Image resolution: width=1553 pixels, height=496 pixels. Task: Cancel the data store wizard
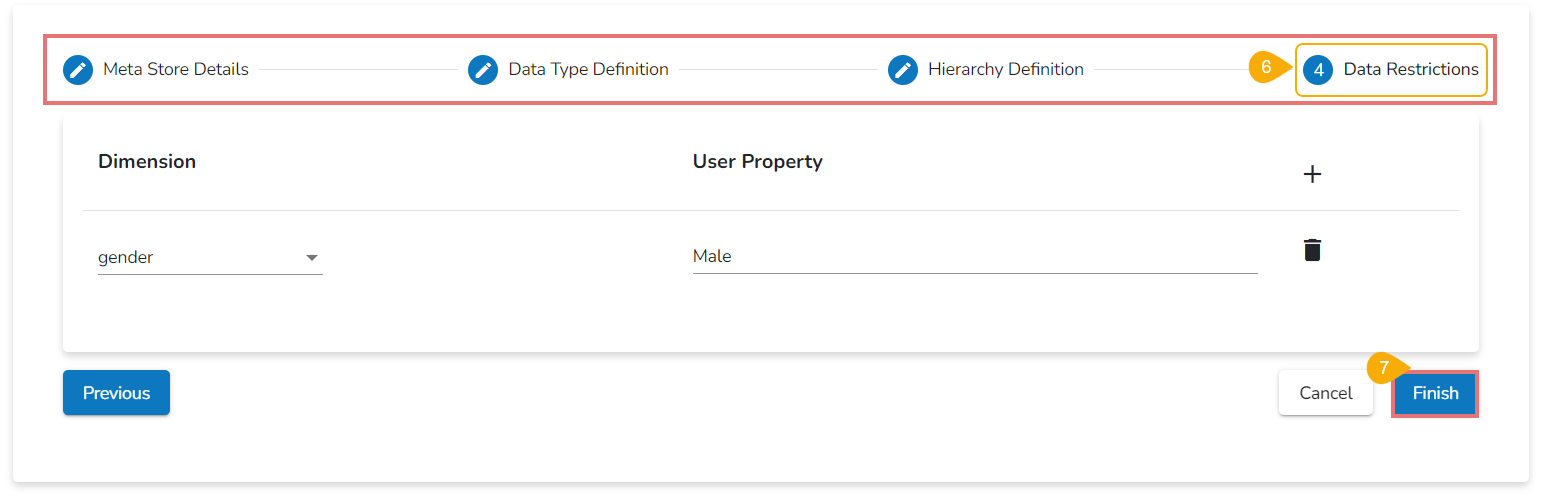click(x=1325, y=393)
